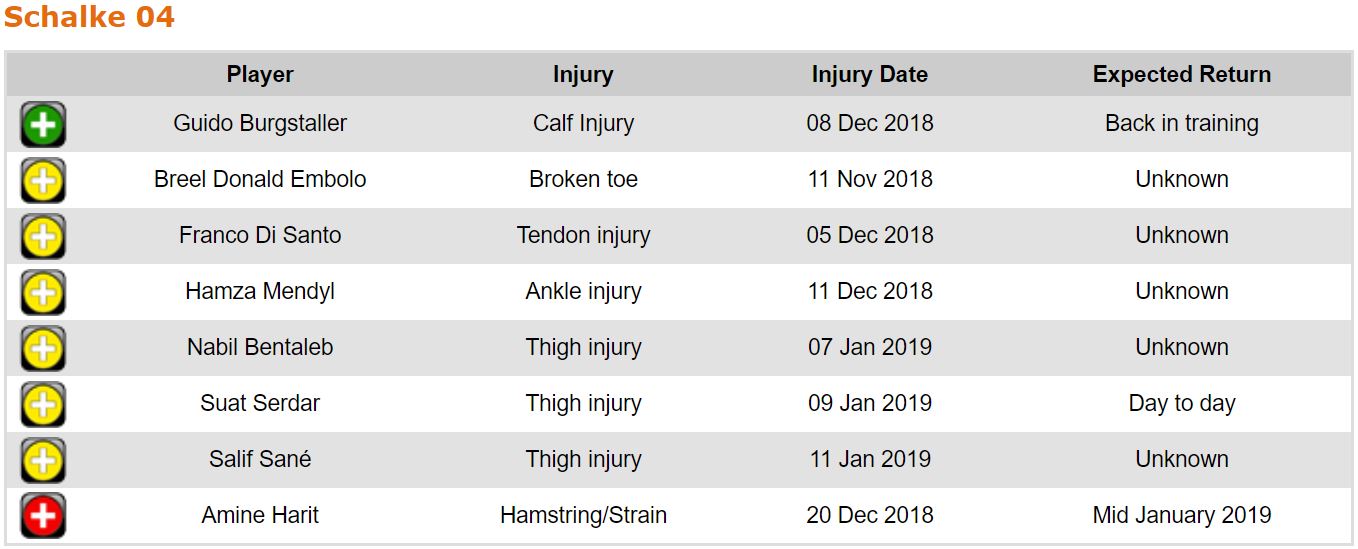Click the yellow injury icon next to Franco Di Santo

[x=43, y=237]
